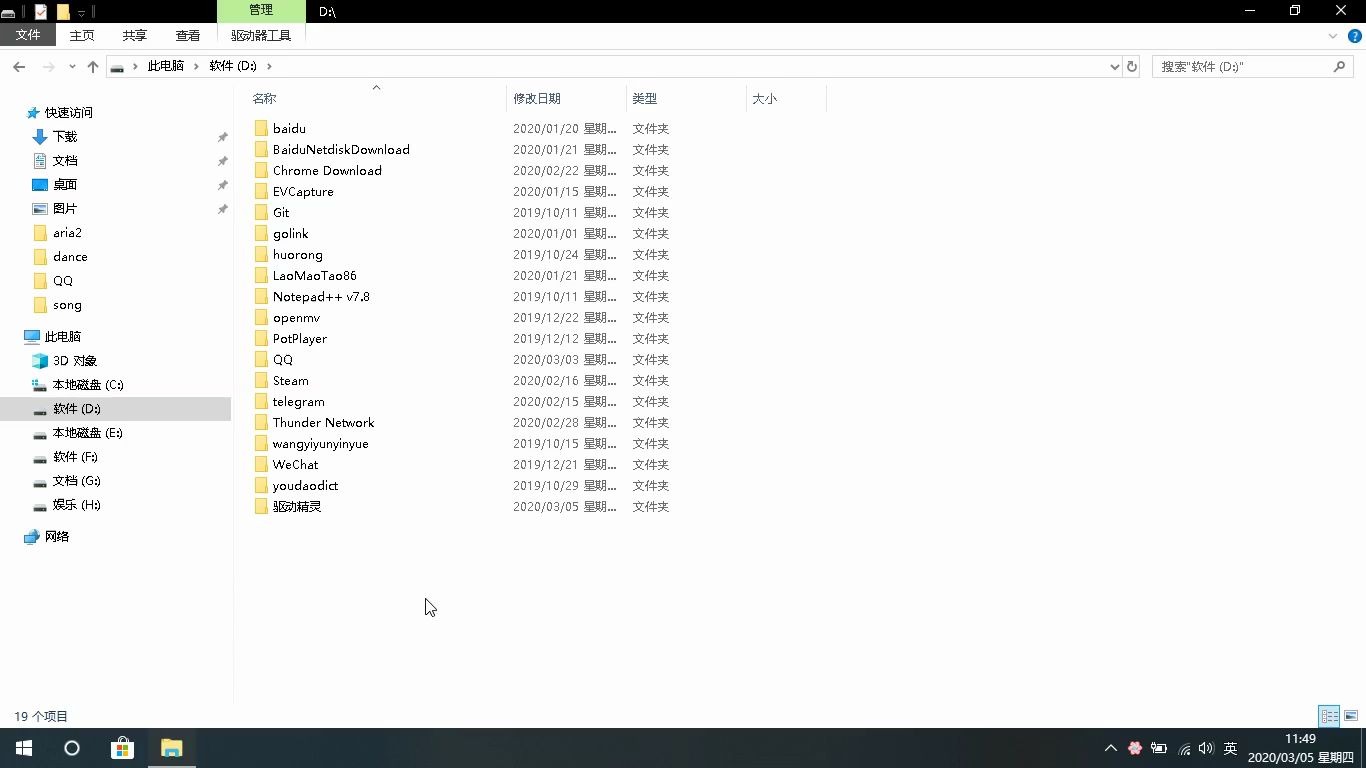Go back using the back arrow

tap(19, 66)
